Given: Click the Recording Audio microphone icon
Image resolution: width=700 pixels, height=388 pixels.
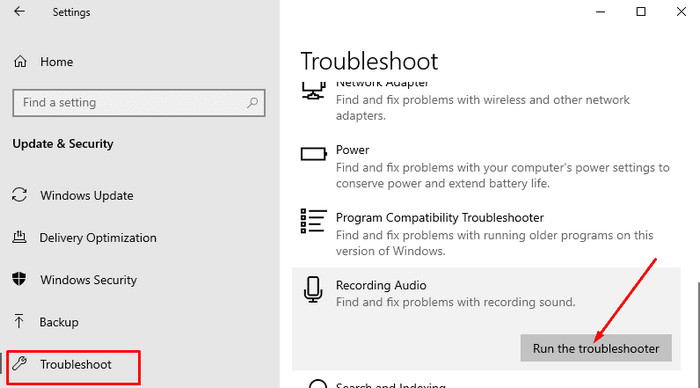Looking at the screenshot, I should [313, 290].
